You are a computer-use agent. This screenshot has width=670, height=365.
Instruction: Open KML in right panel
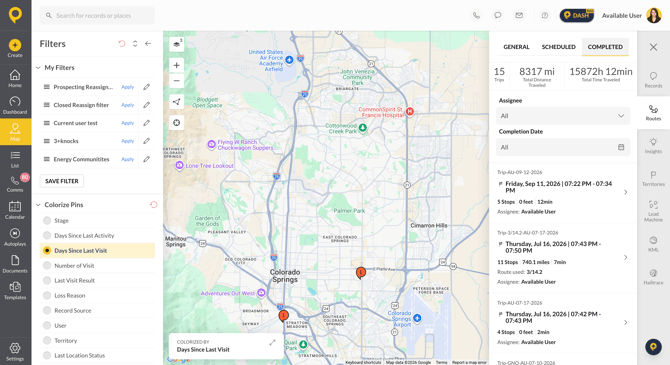[x=653, y=244]
